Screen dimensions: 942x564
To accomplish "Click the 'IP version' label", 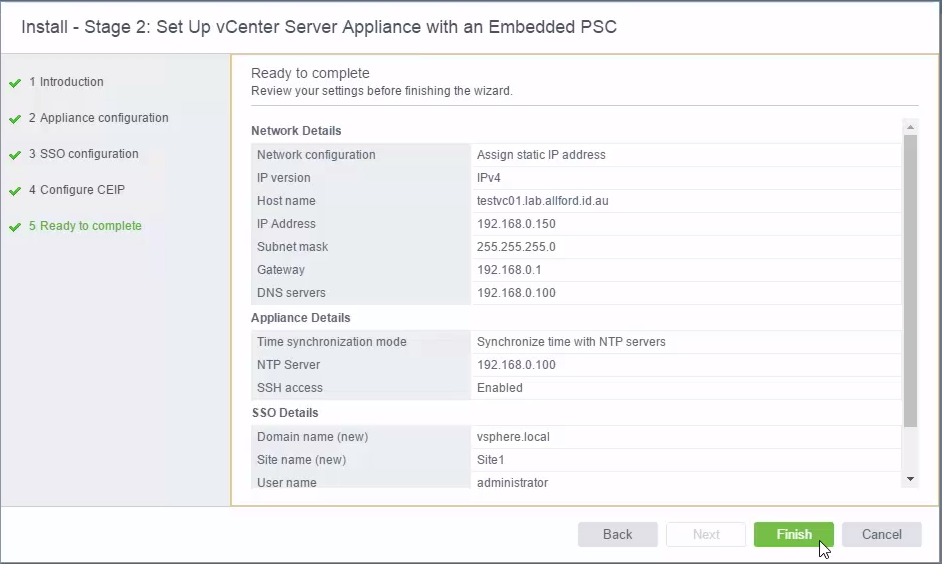I will point(284,178).
